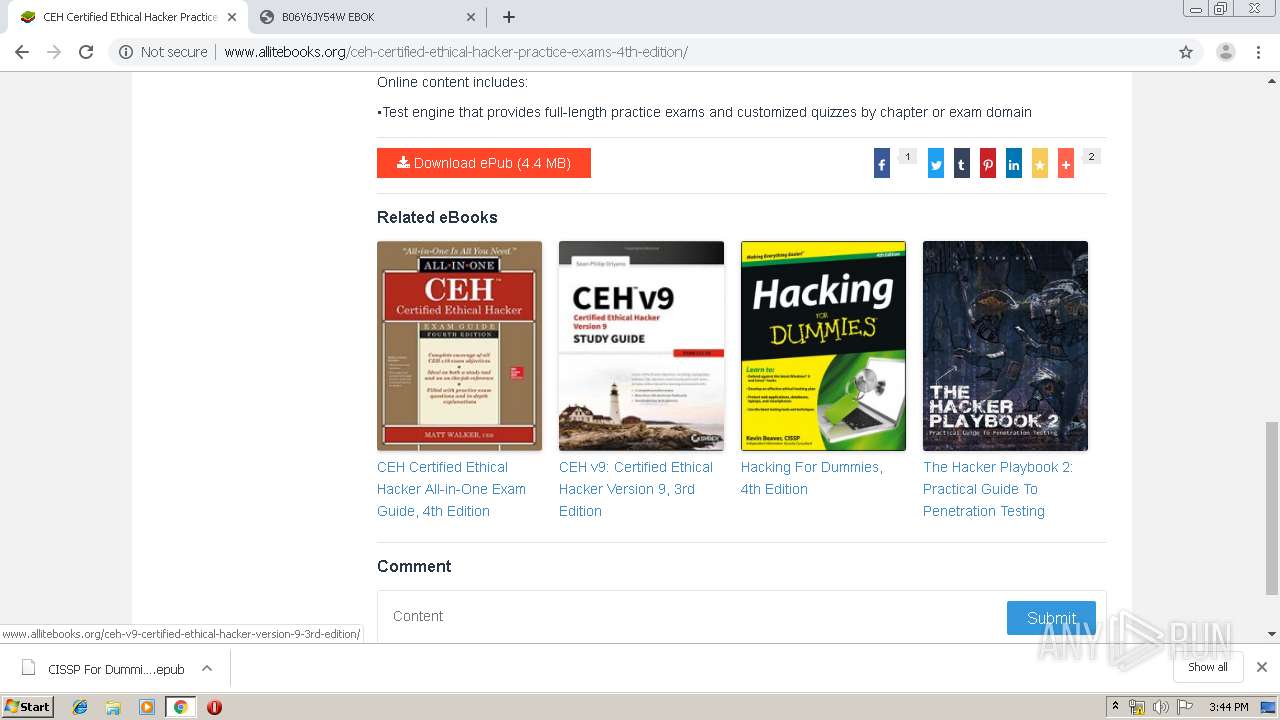The height and width of the screenshot is (720, 1280).
Task: Reload the current page
Action: click(86, 52)
